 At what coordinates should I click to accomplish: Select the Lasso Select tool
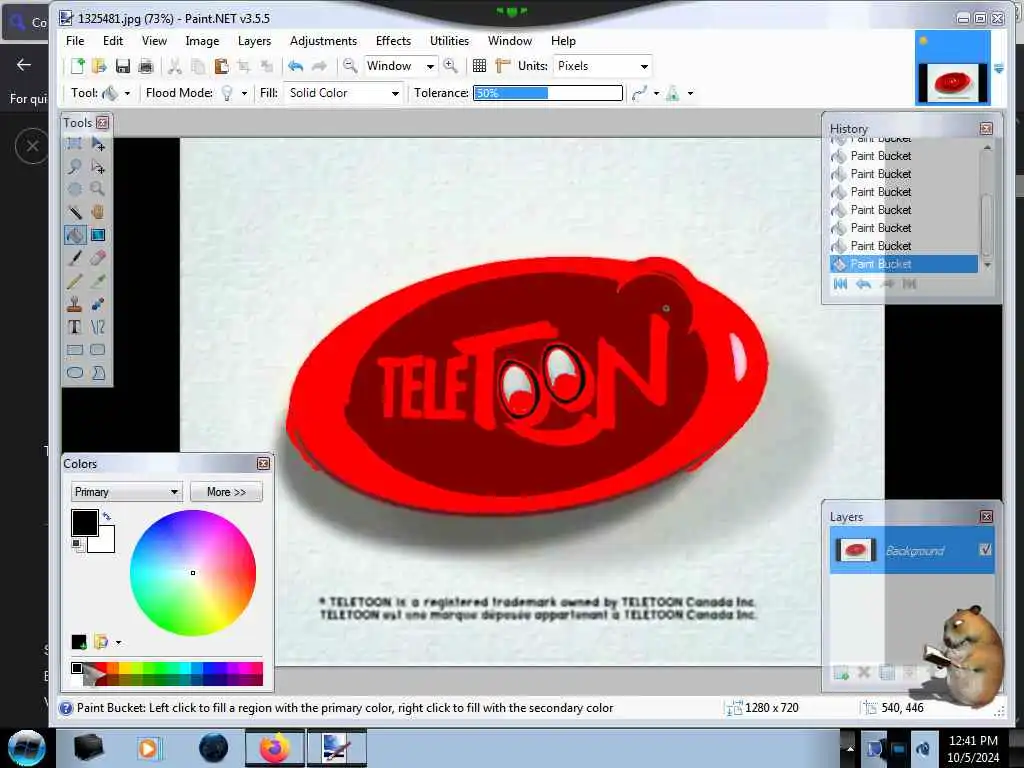[75, 167]
